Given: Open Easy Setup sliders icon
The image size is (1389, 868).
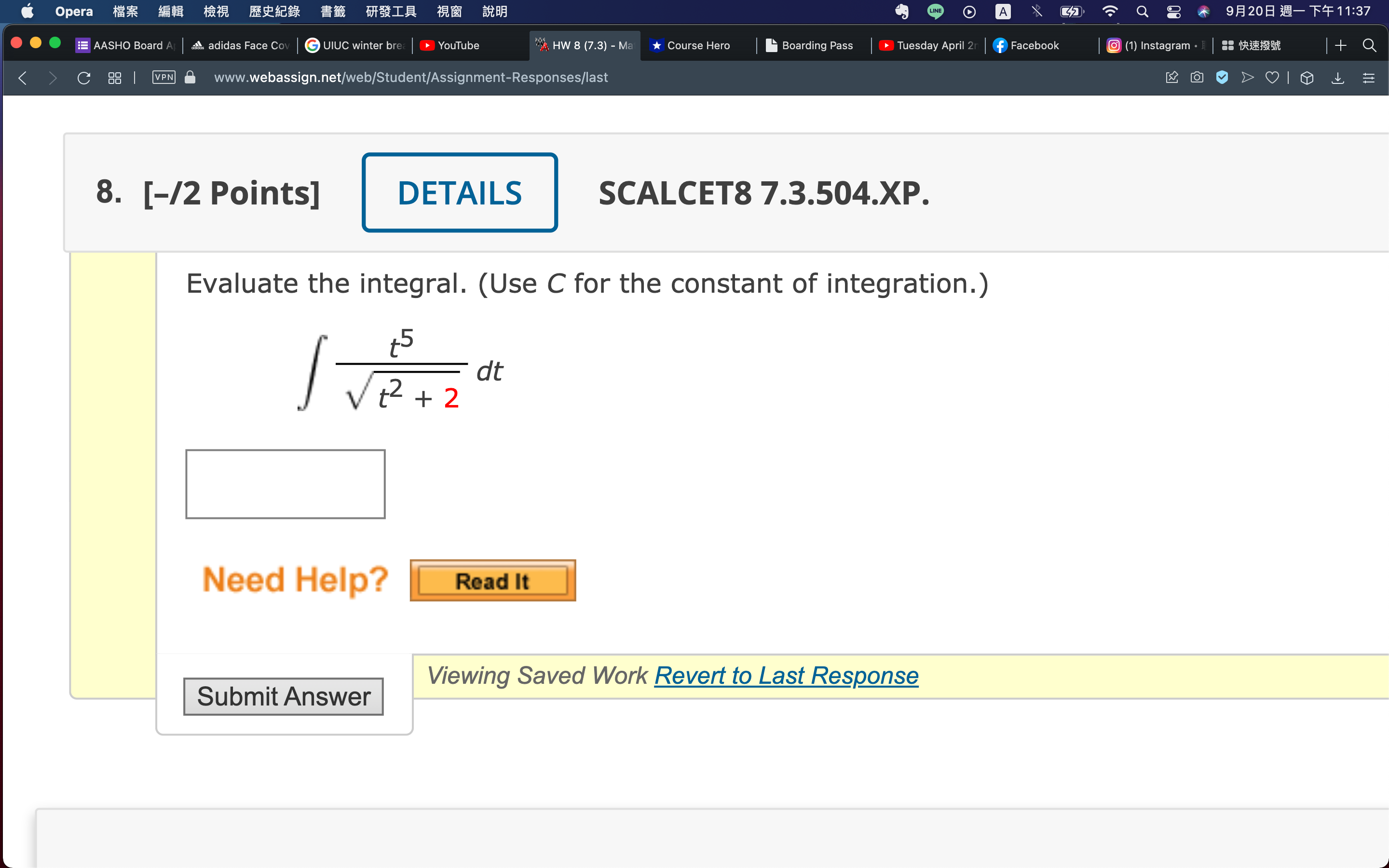Looking at the screenshot, I should (1368, 78).
